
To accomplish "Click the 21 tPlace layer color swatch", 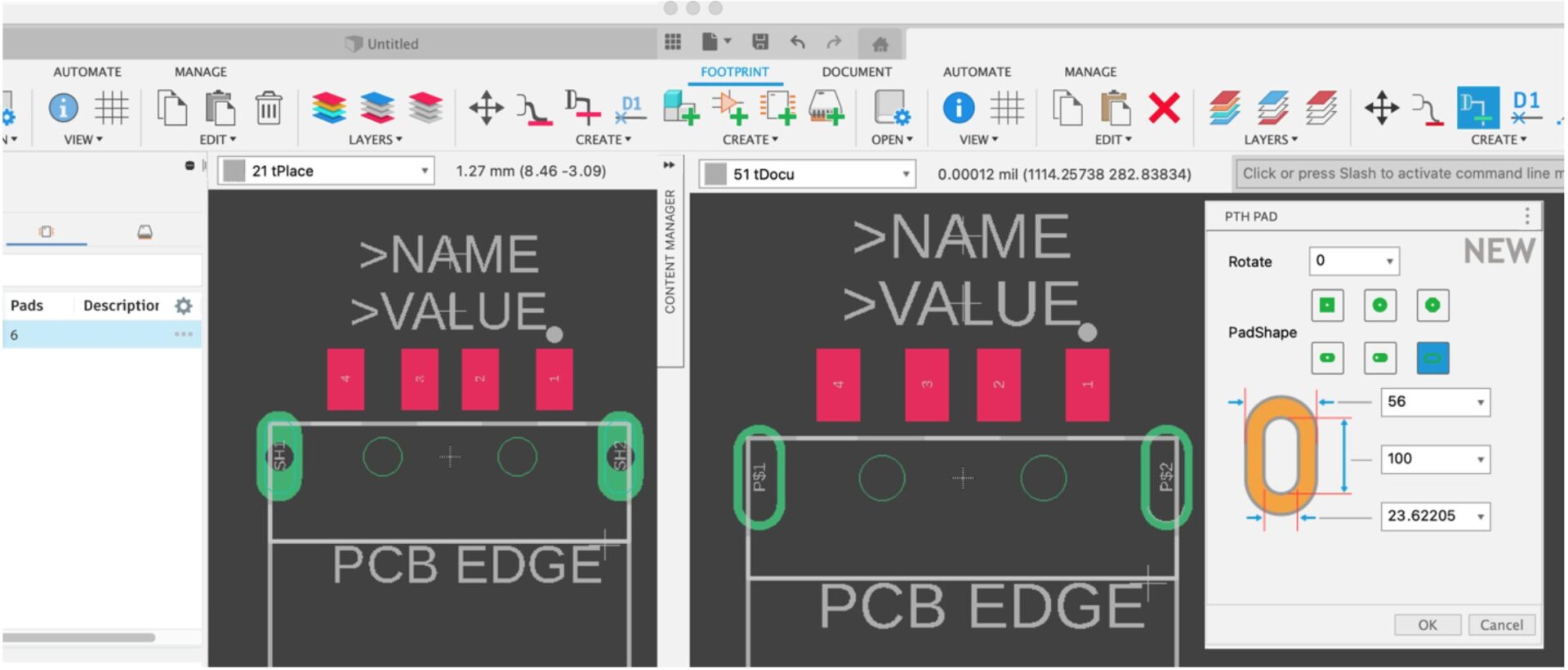I will (x=234, y=171).
